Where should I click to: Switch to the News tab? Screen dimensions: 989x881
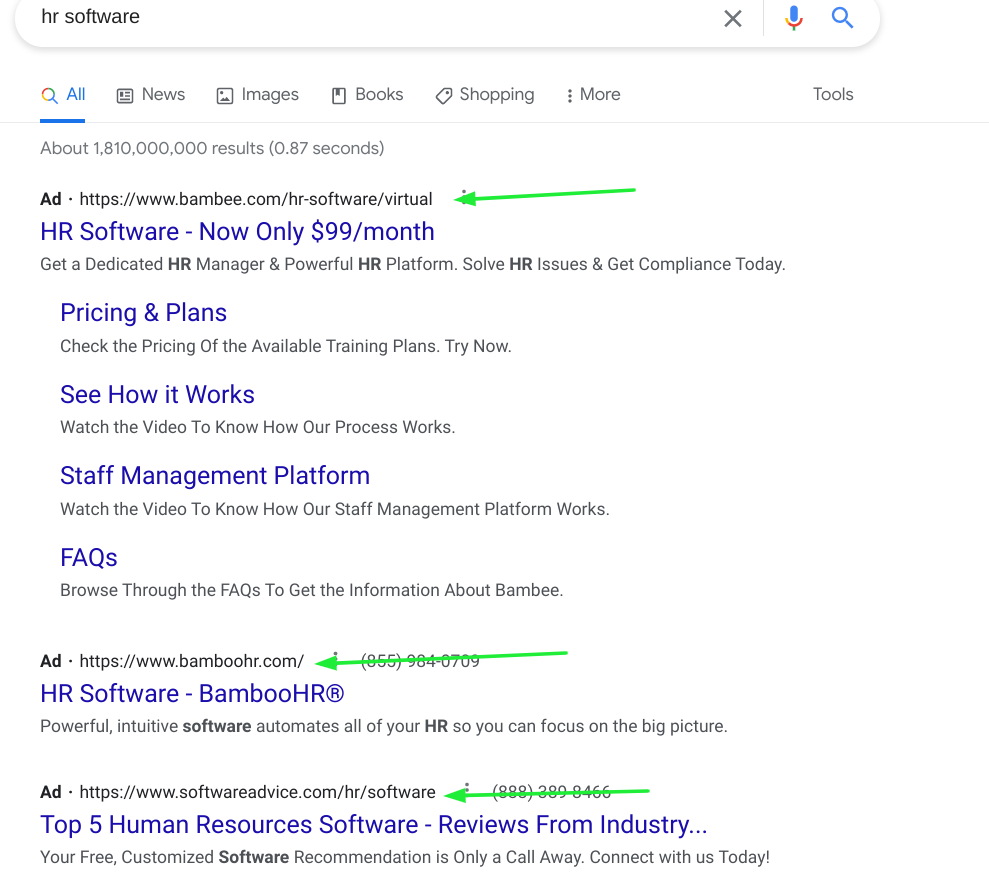[151, 95]
